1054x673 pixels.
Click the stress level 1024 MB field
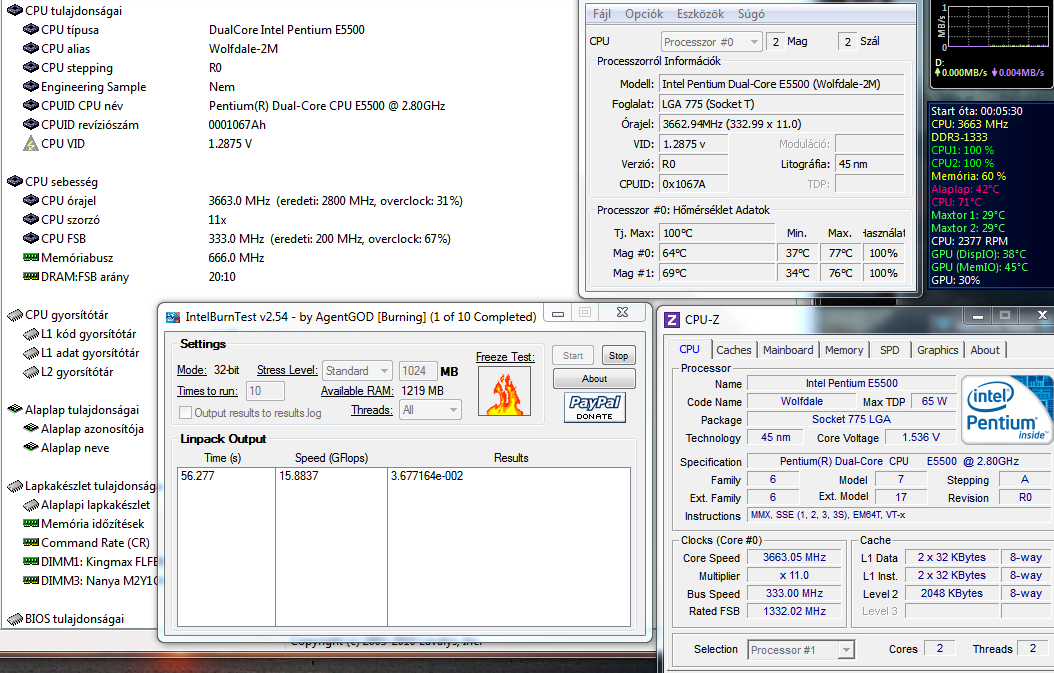pyautogui.click(x=417, y=370)
